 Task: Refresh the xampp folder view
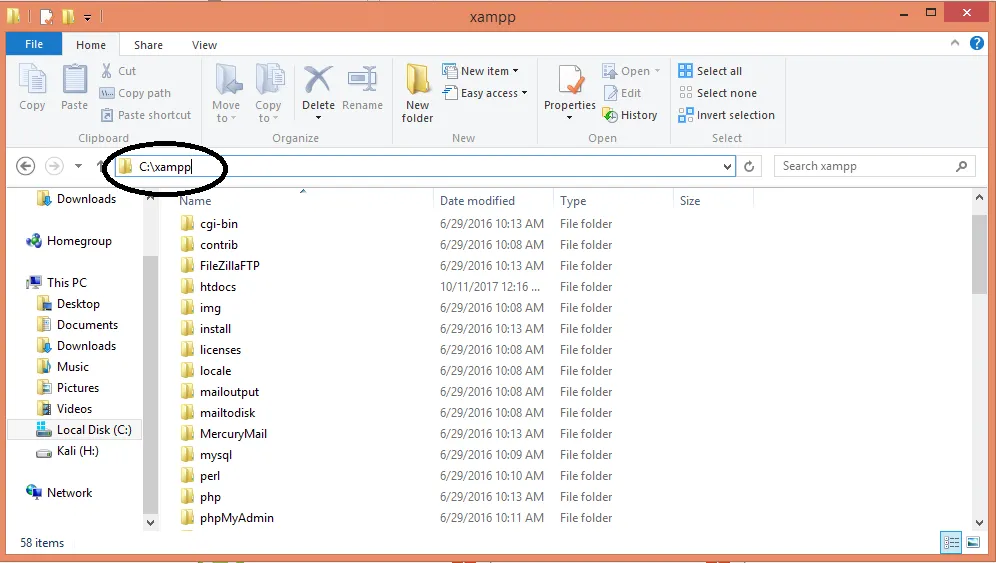click(749, 166)
